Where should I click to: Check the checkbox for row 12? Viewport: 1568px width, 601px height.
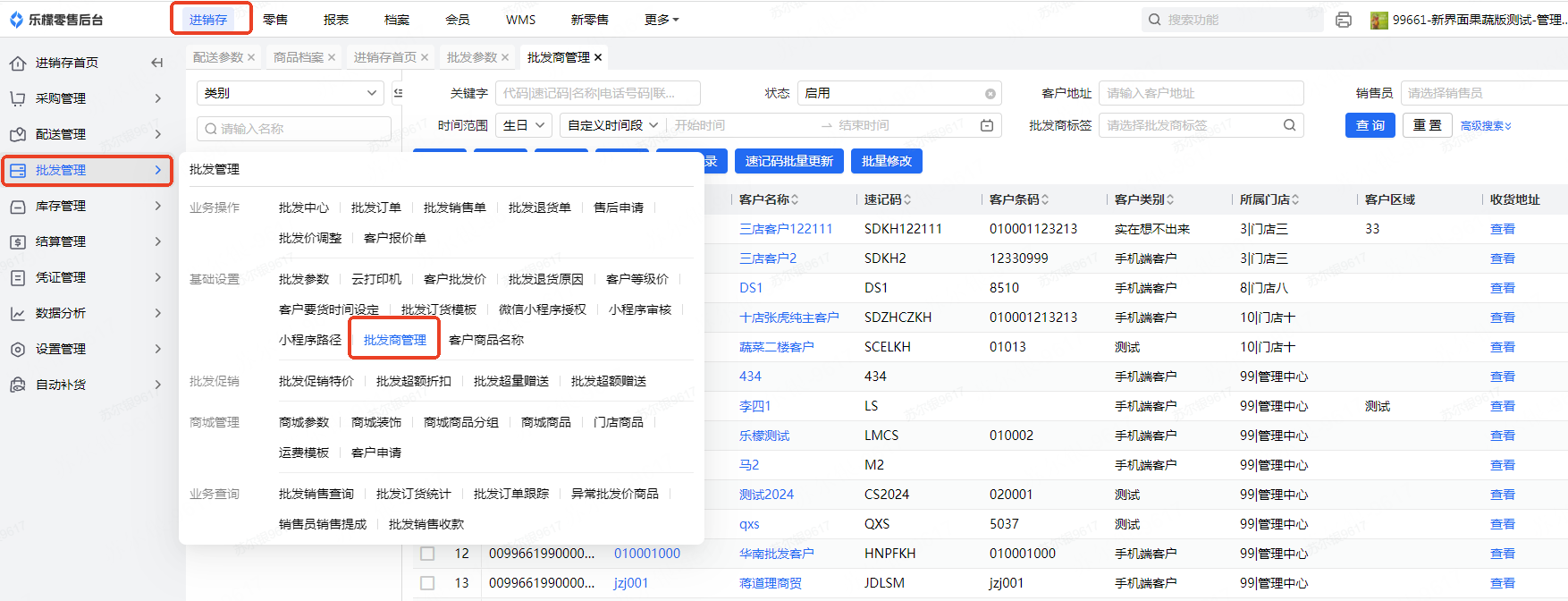click(x=427, y=554)
